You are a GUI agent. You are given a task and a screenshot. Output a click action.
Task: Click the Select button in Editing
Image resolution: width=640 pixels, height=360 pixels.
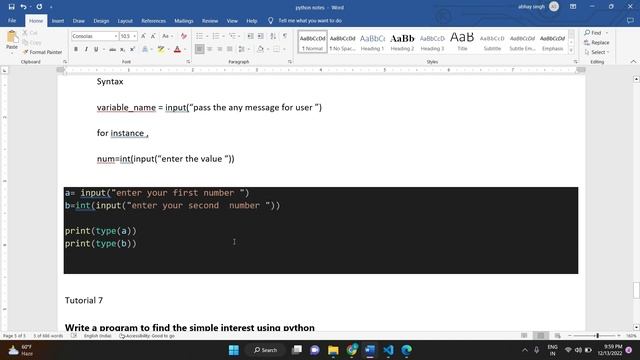tap(596, 52)
